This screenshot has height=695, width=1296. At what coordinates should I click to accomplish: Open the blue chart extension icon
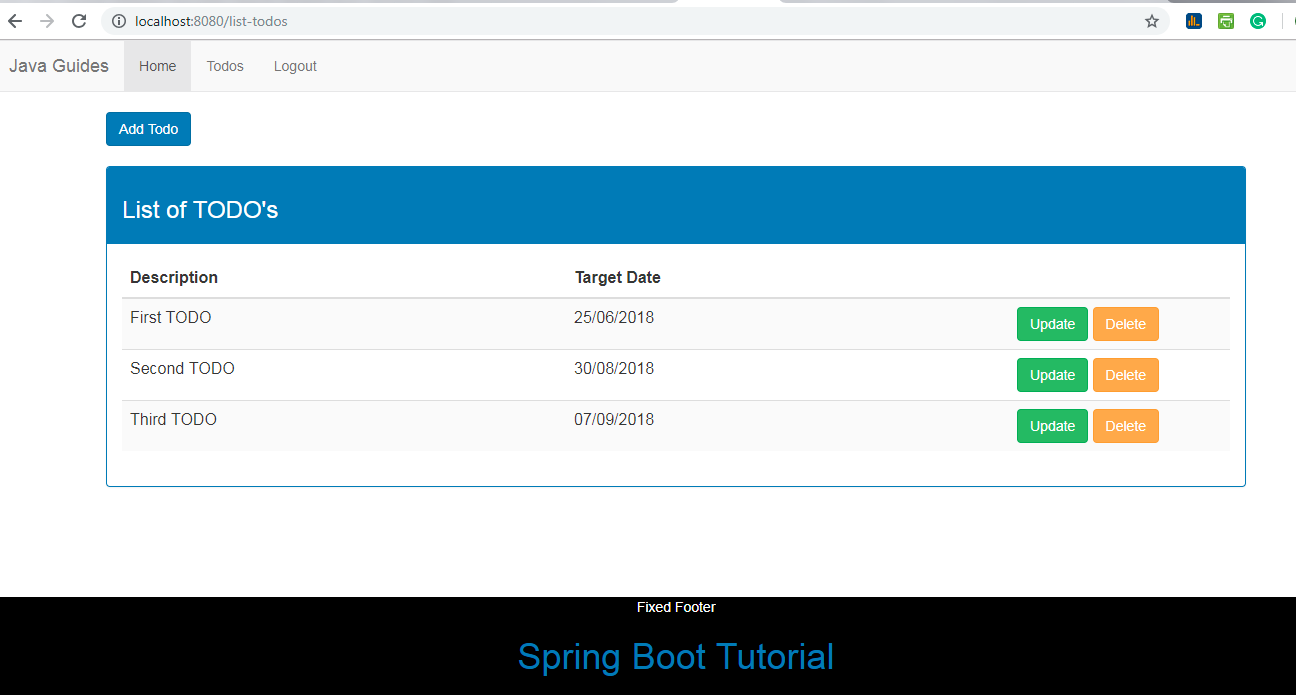(1194, 21)
